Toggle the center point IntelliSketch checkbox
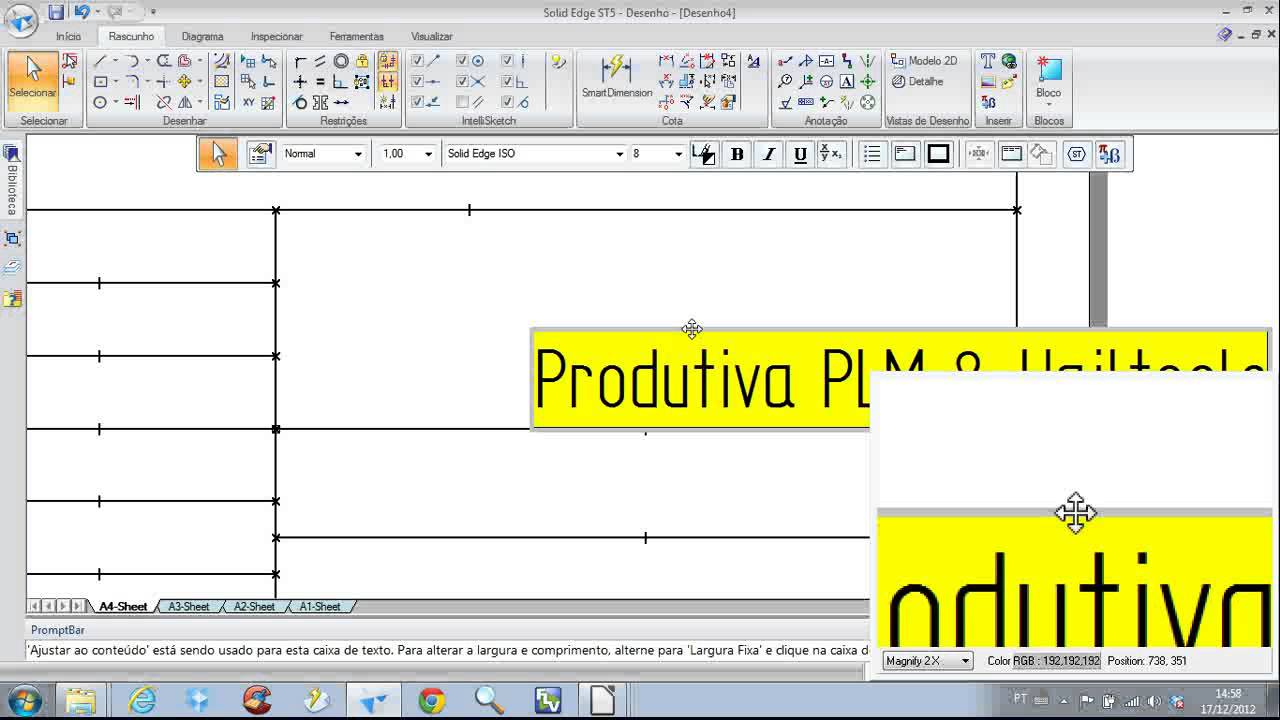 tap(462, 61)
